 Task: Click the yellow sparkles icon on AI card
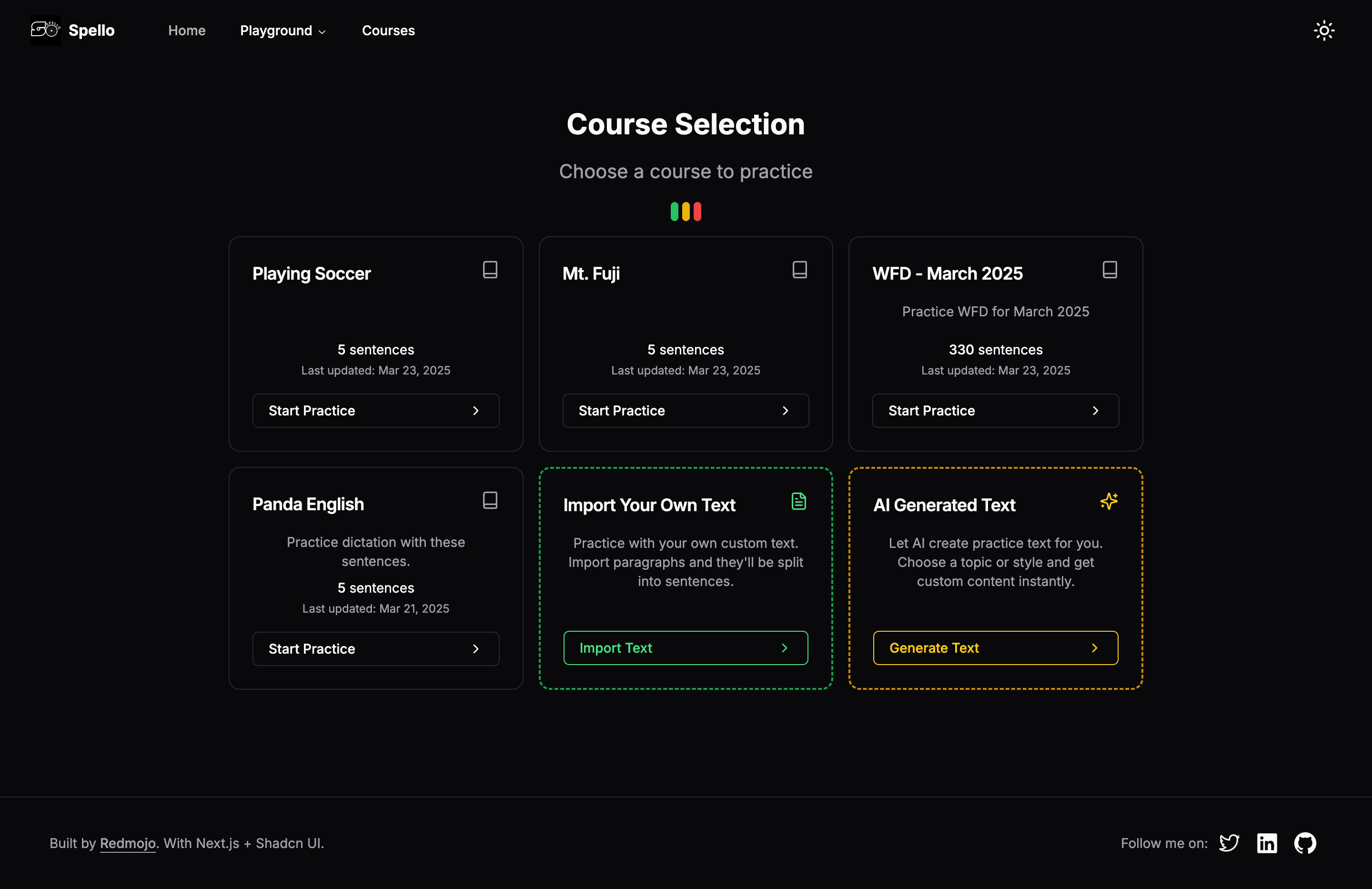click(1109, 501)
